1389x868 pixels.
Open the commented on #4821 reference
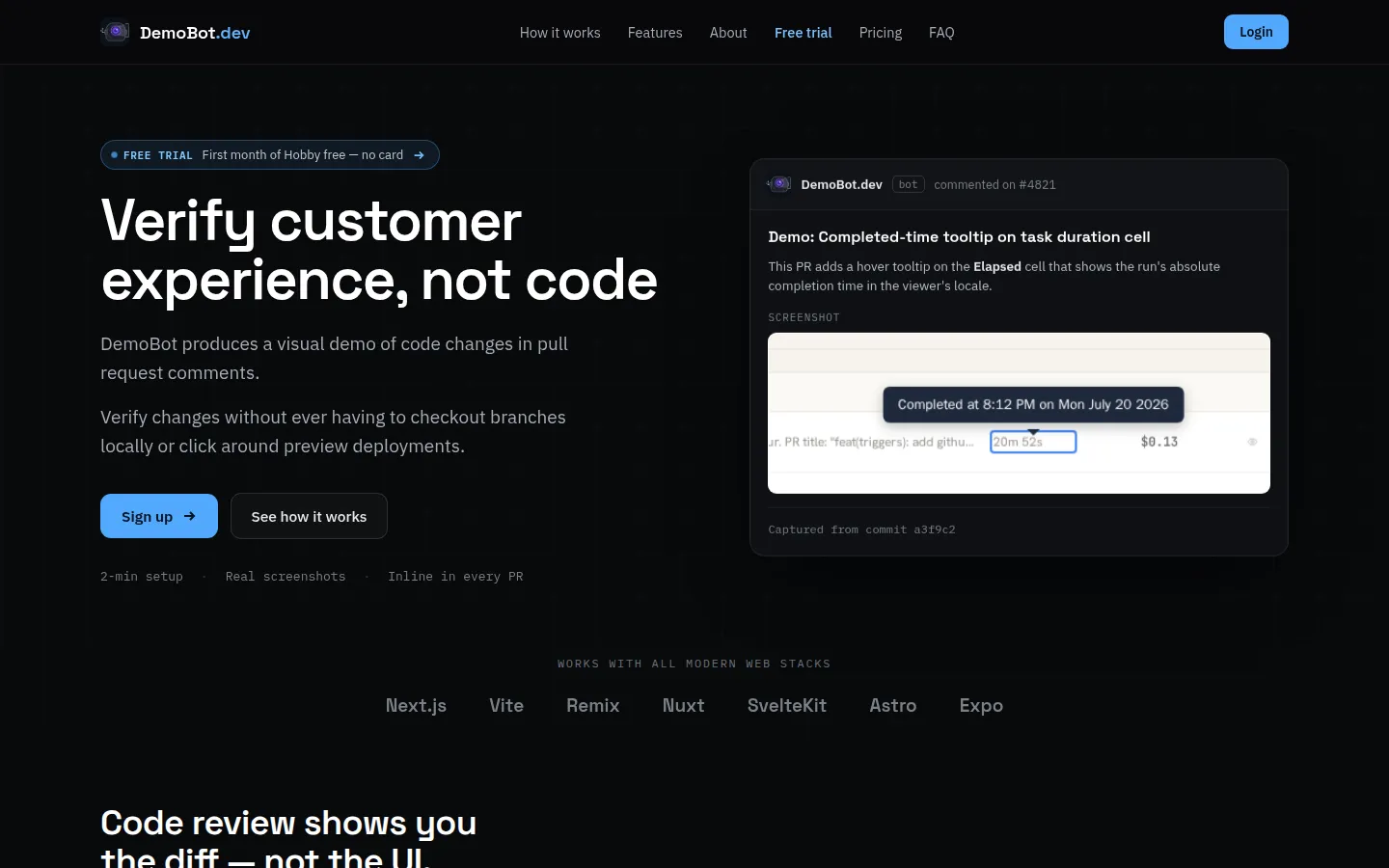[x=994, y=185]
